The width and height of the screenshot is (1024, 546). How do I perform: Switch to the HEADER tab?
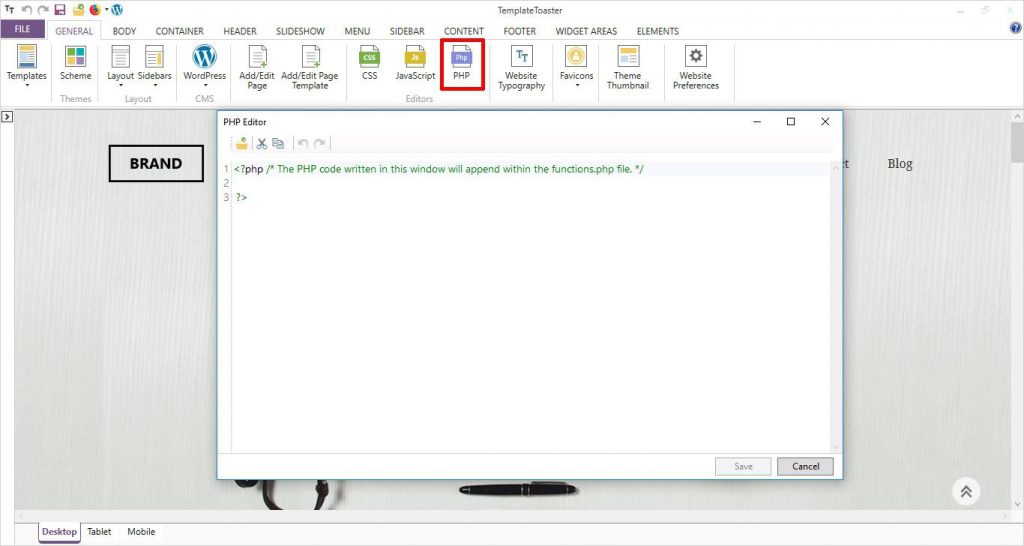click(x=240, y=31)
